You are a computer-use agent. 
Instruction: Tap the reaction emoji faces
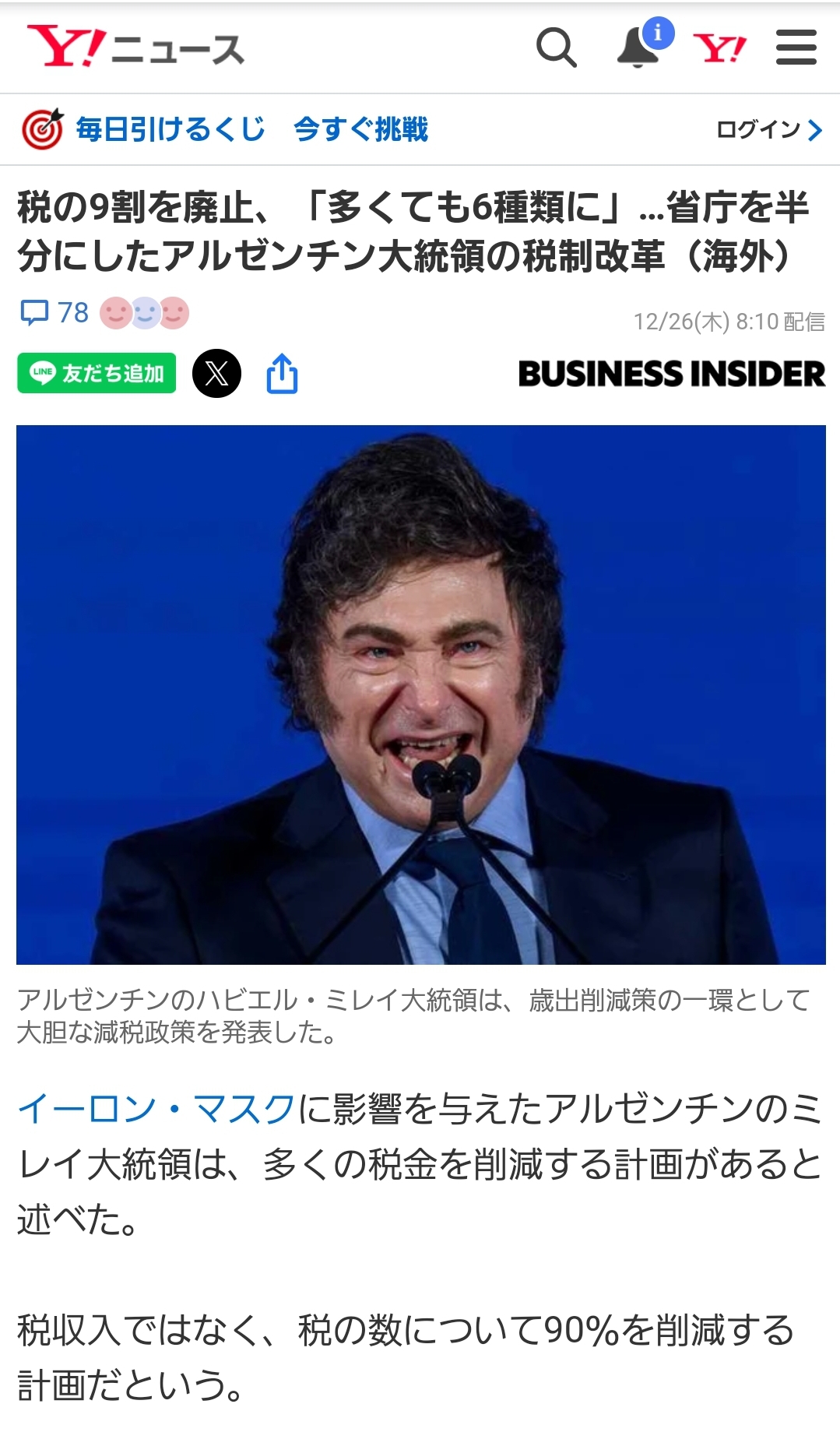[x=145, y=313]
